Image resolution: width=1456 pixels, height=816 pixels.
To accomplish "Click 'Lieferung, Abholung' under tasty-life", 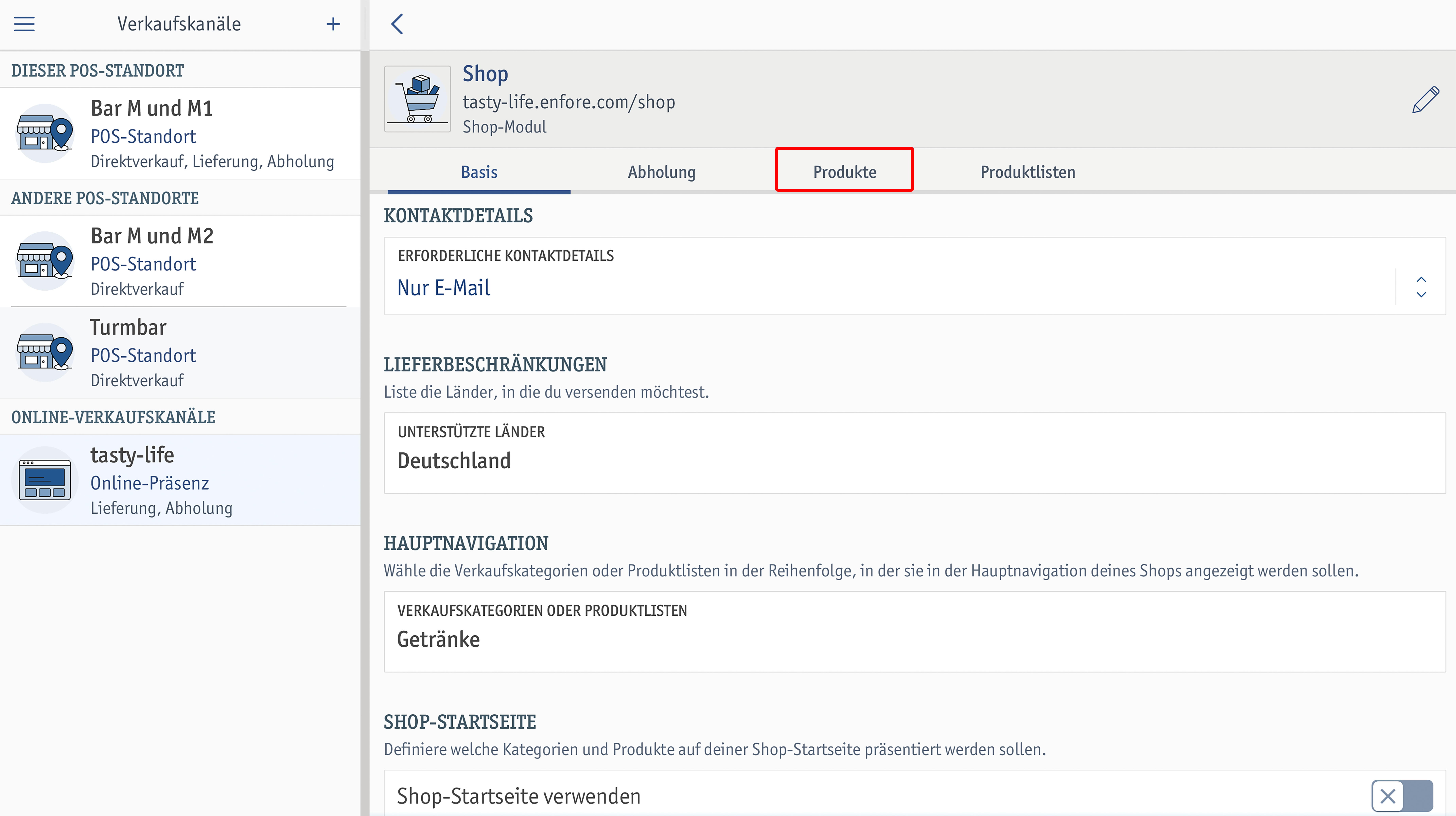I will tap(161, 508).
